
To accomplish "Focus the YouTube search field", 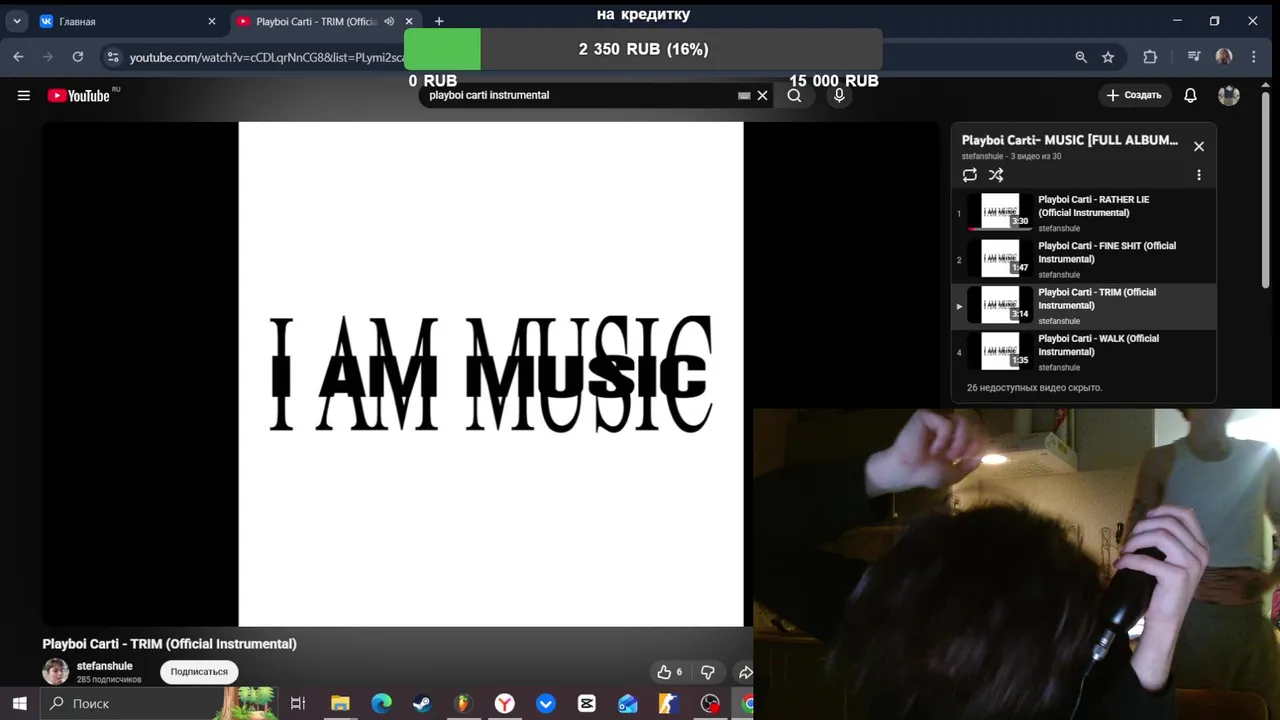I will 580,96.
